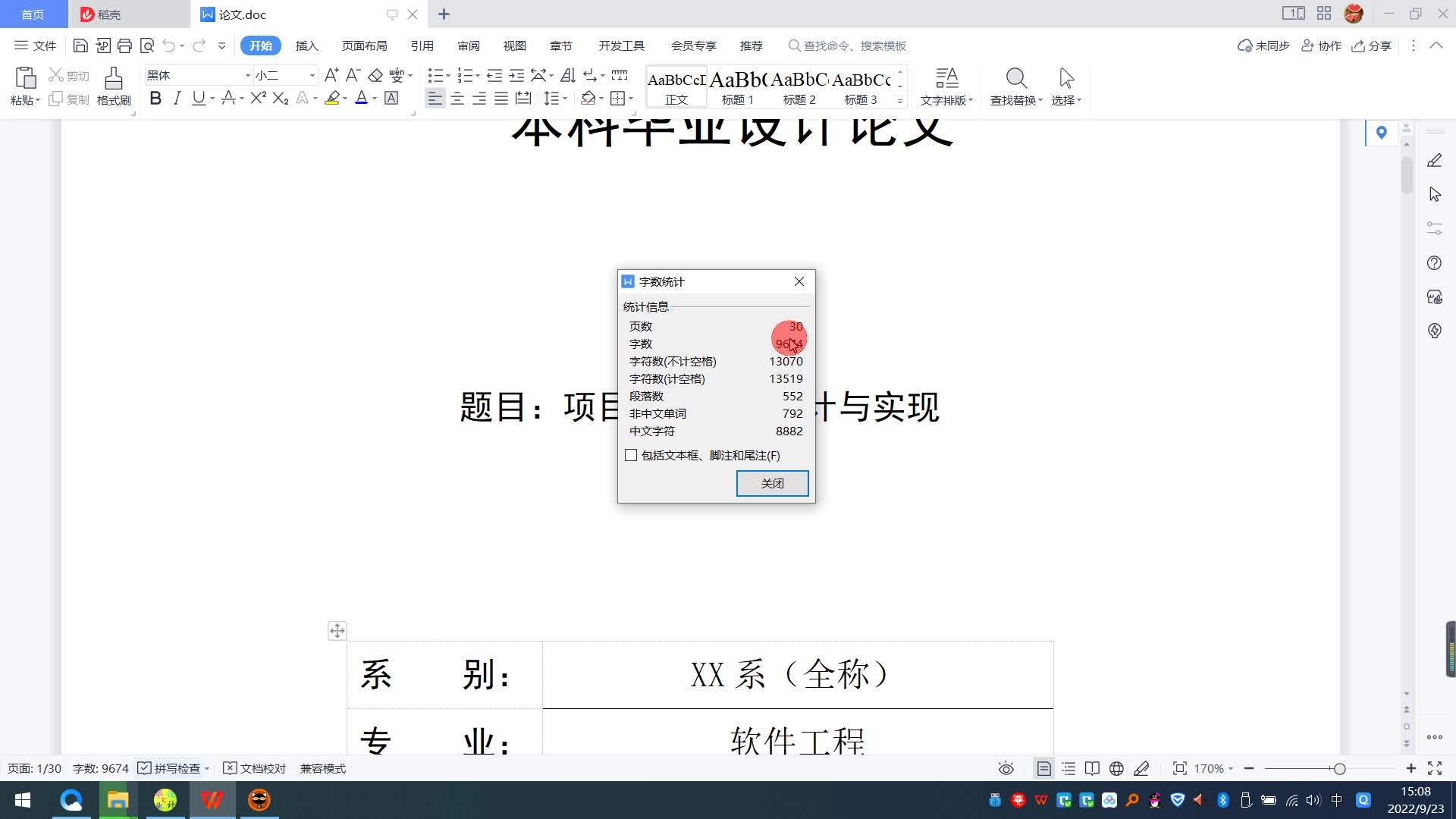1456x819 pixels.
Task: Click the print icon in quick toolbar
Action: 125,46
